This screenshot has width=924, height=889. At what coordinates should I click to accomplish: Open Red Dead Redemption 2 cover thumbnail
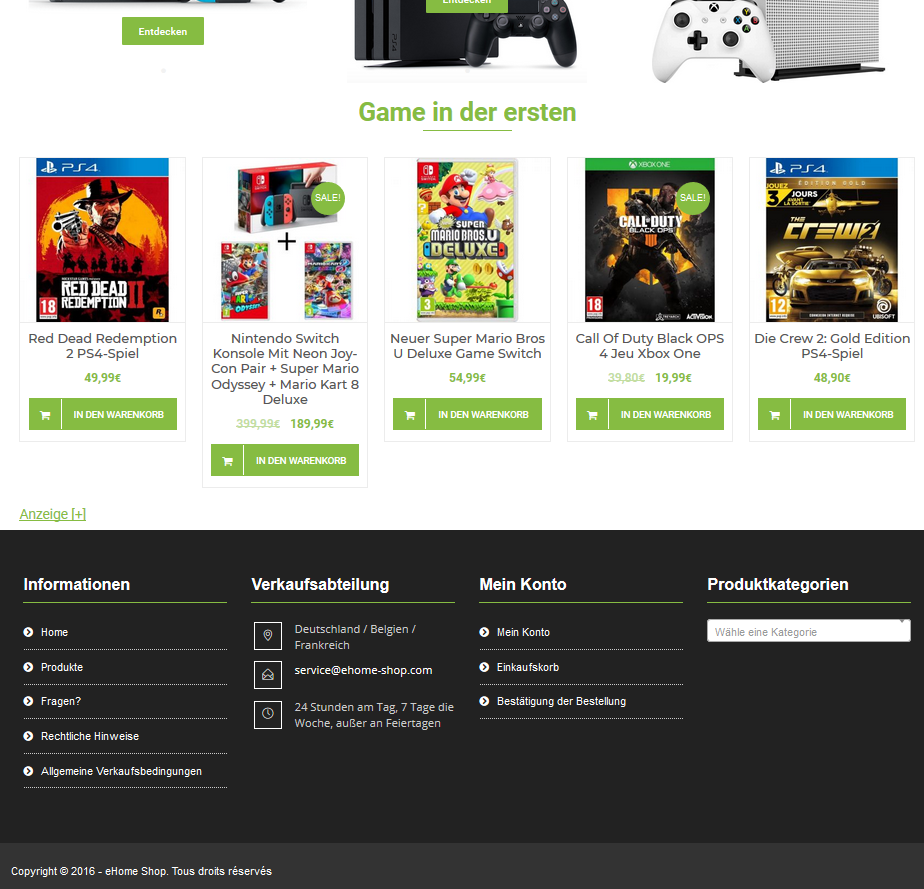point(103,240)
